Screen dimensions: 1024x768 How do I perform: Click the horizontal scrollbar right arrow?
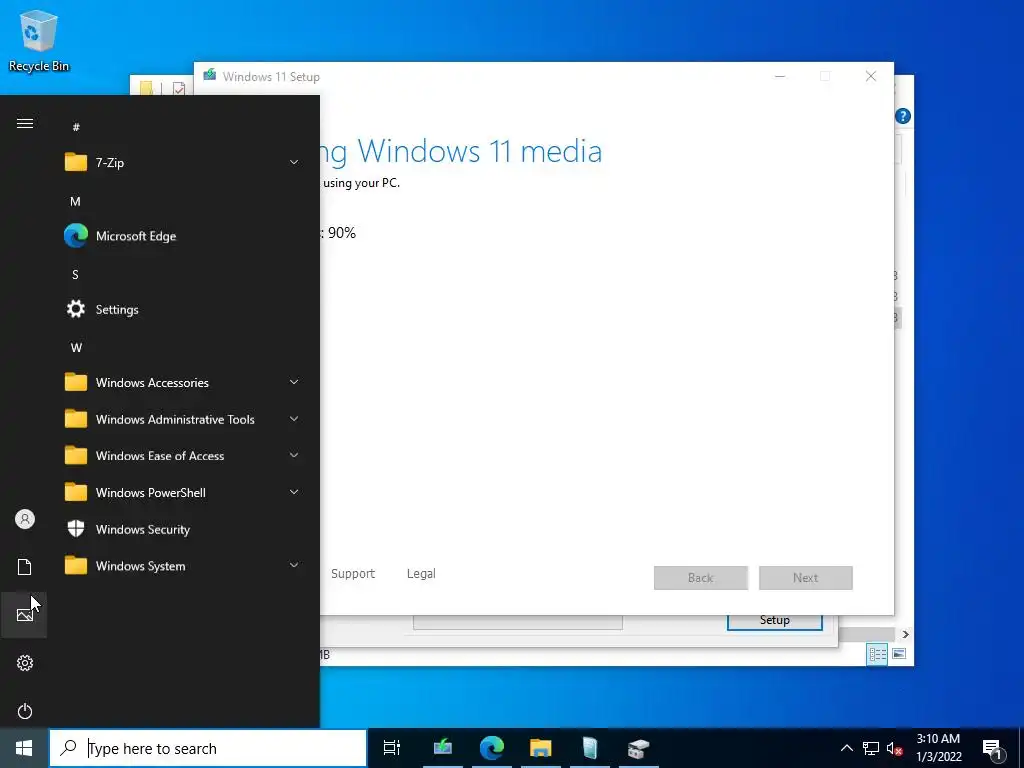905,634
